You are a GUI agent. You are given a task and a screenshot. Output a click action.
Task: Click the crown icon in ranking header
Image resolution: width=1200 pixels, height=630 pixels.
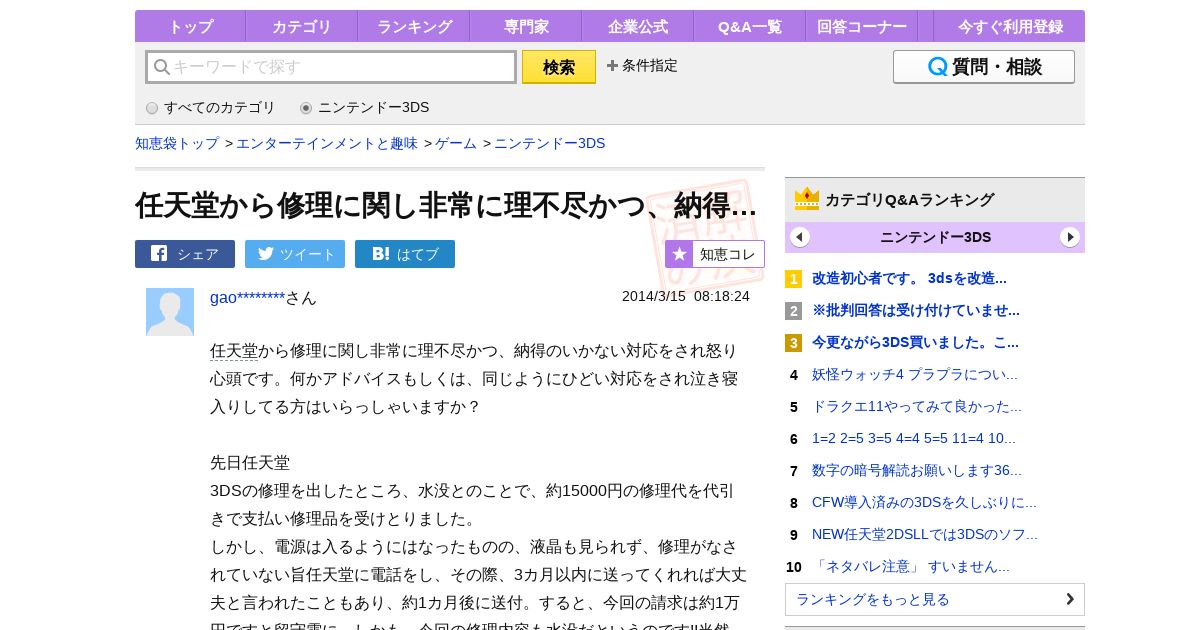tap(807, 199)
